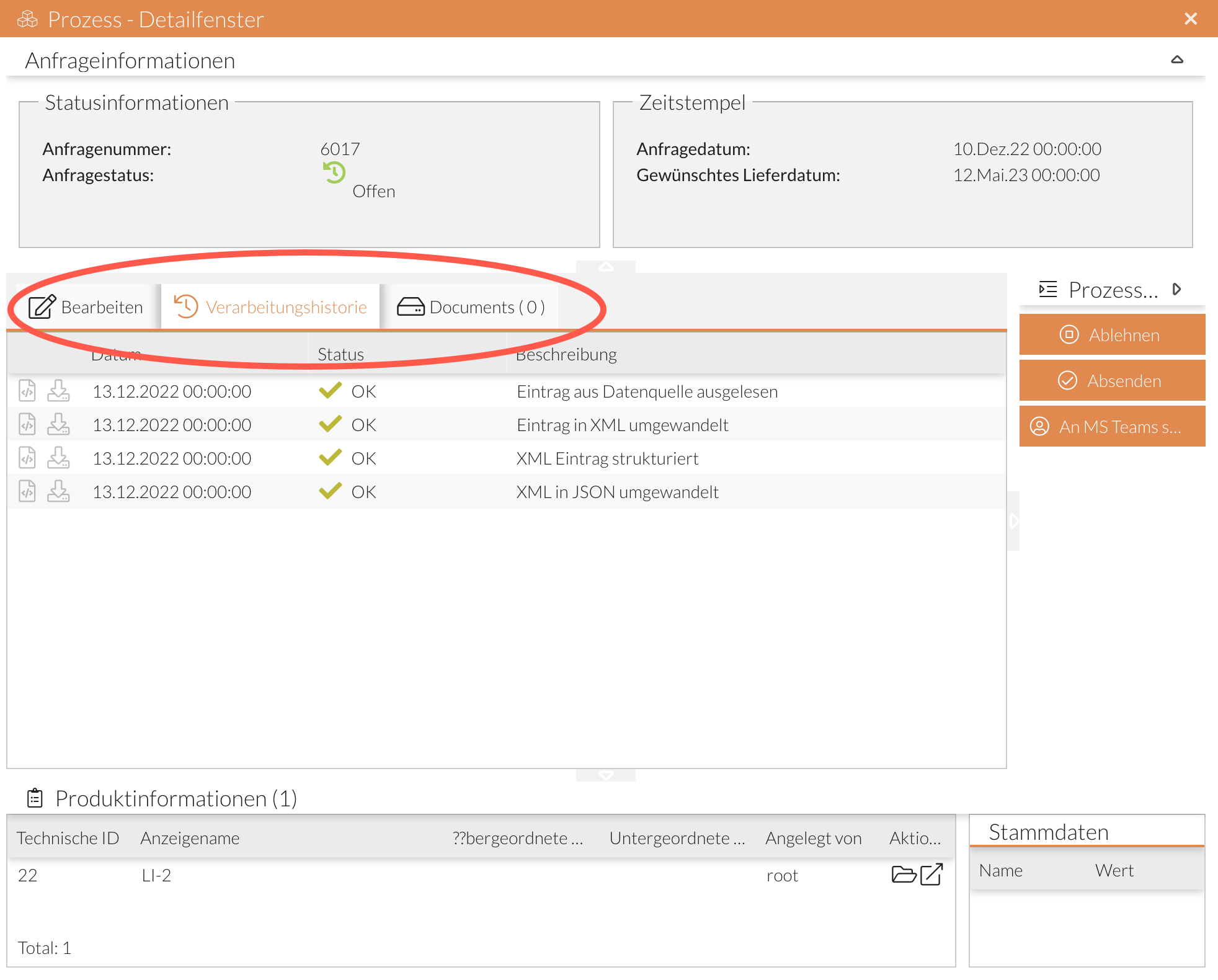The width and height of the screenshot is (1218, 980).
Task: Click download icon of 'Eintrag in XML umgewandelt' row
Action: tap(58, 424)
